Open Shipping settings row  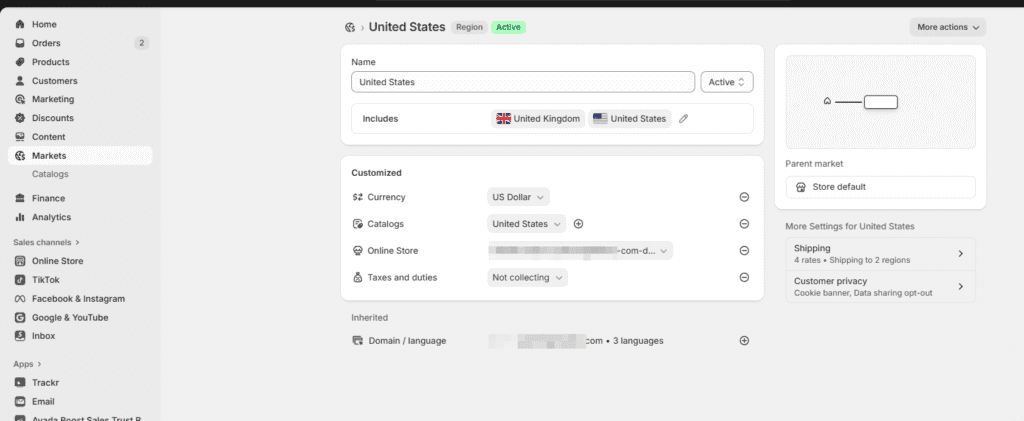[x=880, y=254]
